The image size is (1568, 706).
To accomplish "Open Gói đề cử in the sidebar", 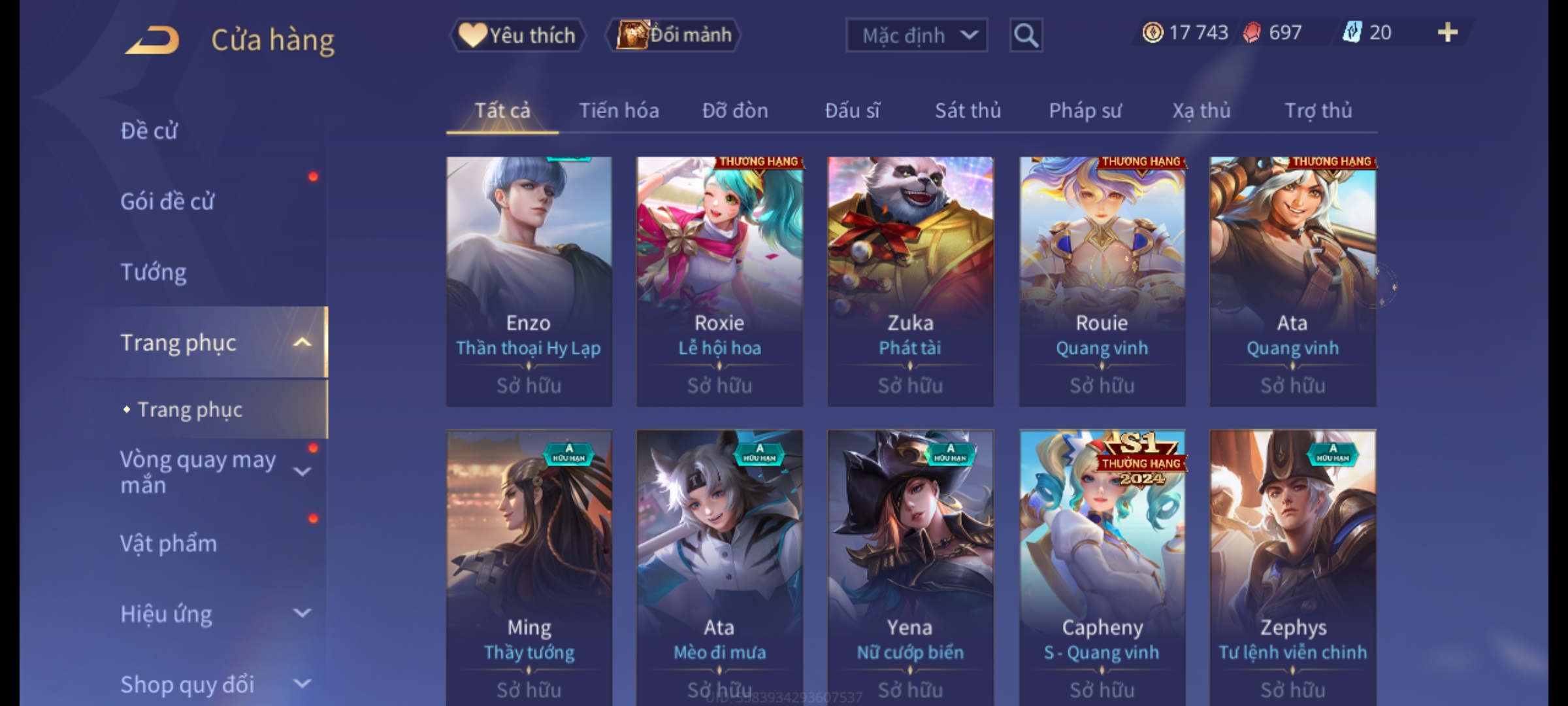I will (x=167, y=201).
